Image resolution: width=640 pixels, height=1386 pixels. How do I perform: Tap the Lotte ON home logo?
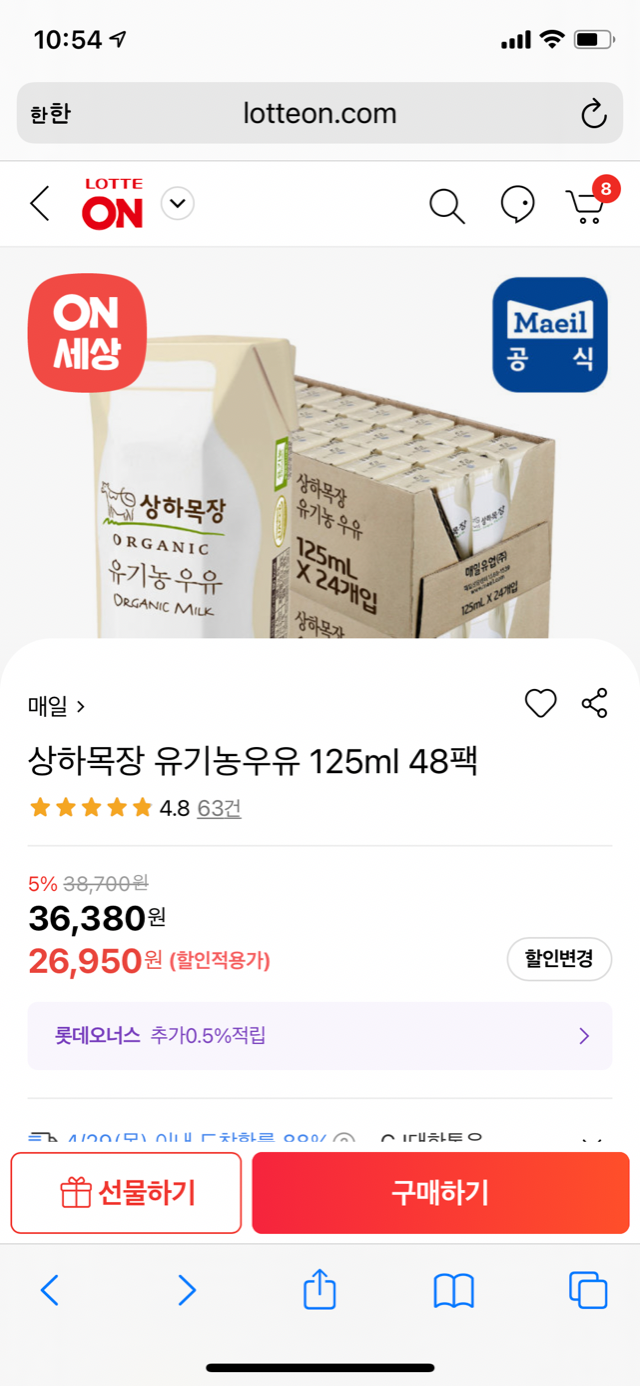tap(113, 204)
